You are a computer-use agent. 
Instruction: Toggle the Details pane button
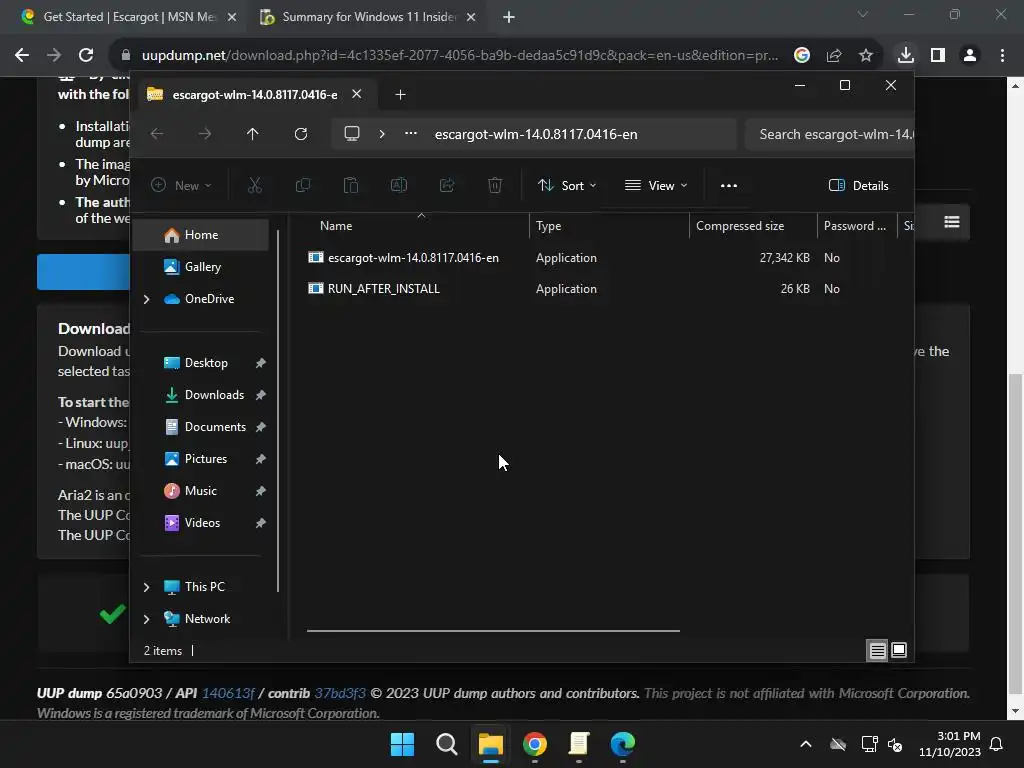point(858,185)
